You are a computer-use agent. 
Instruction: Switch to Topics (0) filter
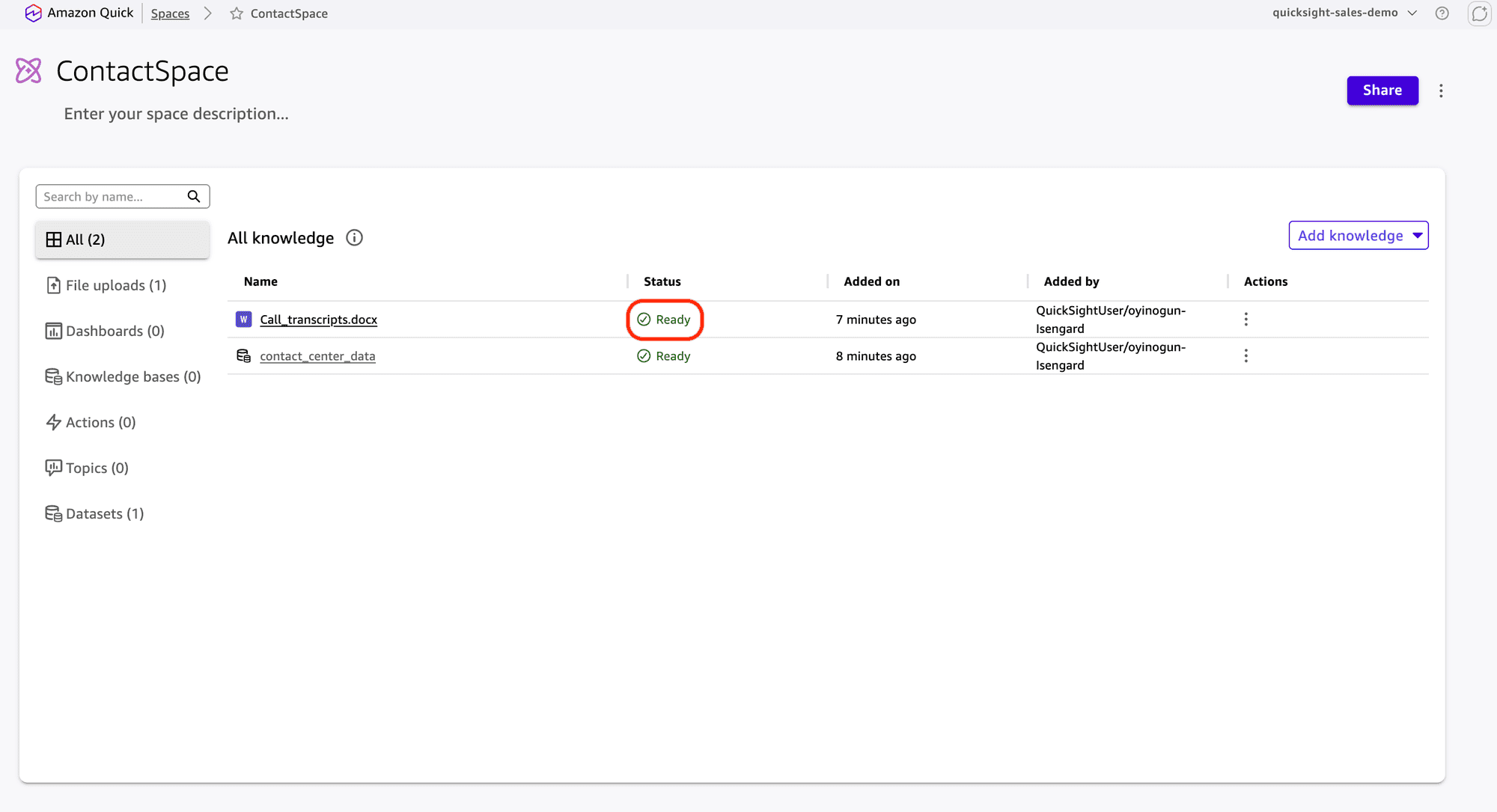[123, 468]
